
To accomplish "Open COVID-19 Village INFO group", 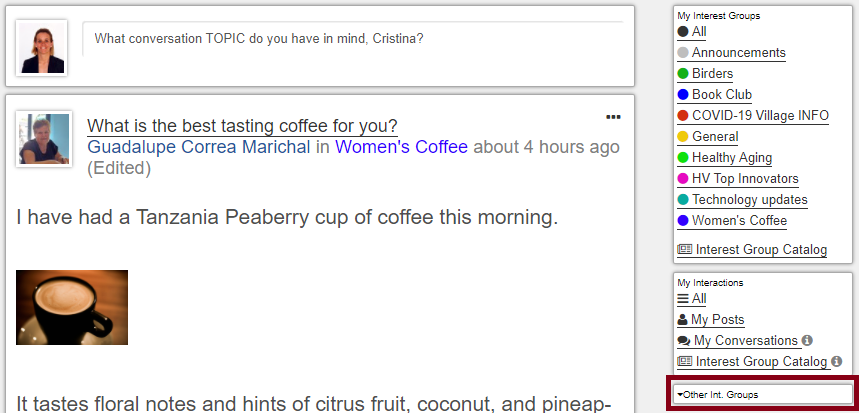I will click(760, 116).
